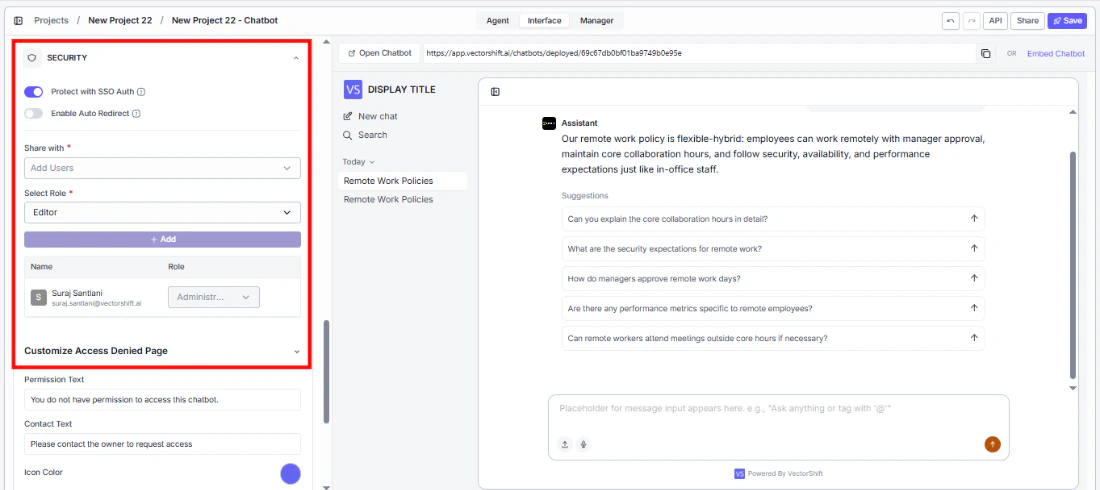The width and height of the screenshot is (1100, 490).
Task: Click the chat conversation scrollbar thumb
Action: click(x=1072, y=264)
